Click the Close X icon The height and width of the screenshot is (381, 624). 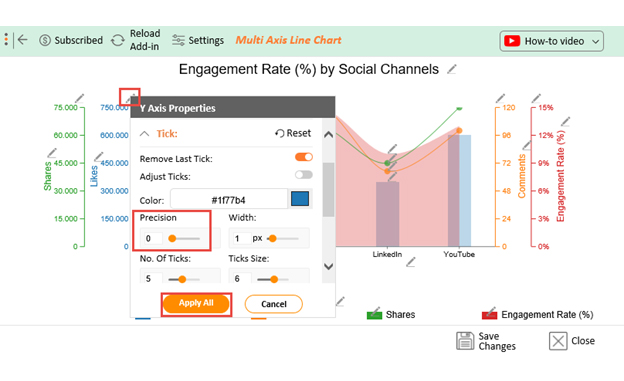pyautogui.click(x=558, y=341)
